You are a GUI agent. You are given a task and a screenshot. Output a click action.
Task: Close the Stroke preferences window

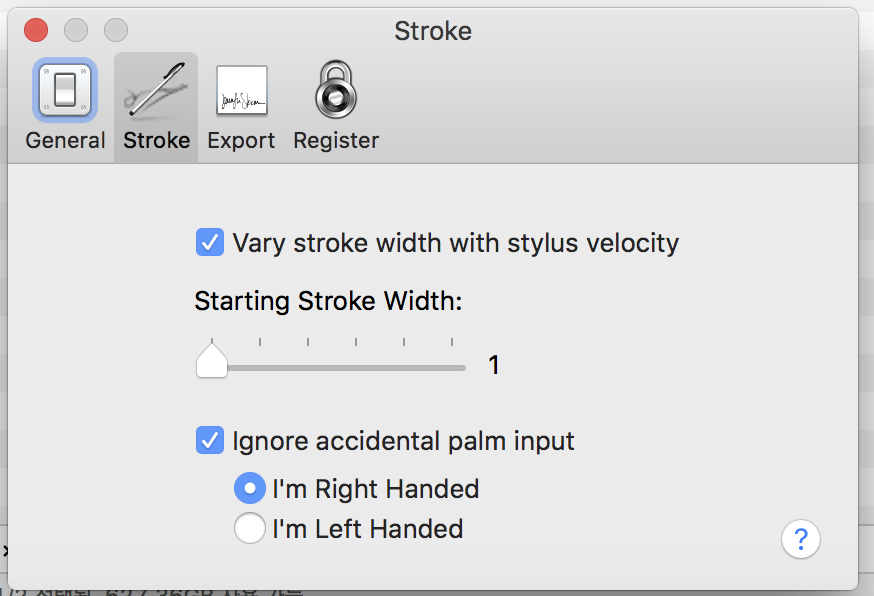coord(36,30)
